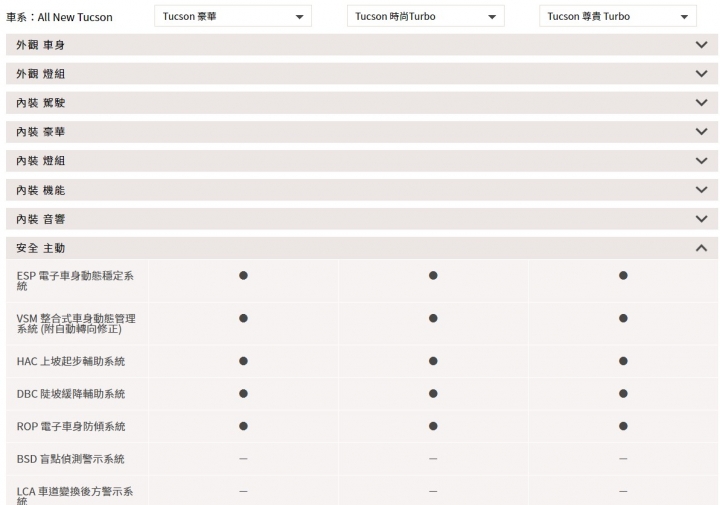Click ROP dot under Tucson 豪華 column

tap(243, 426)
